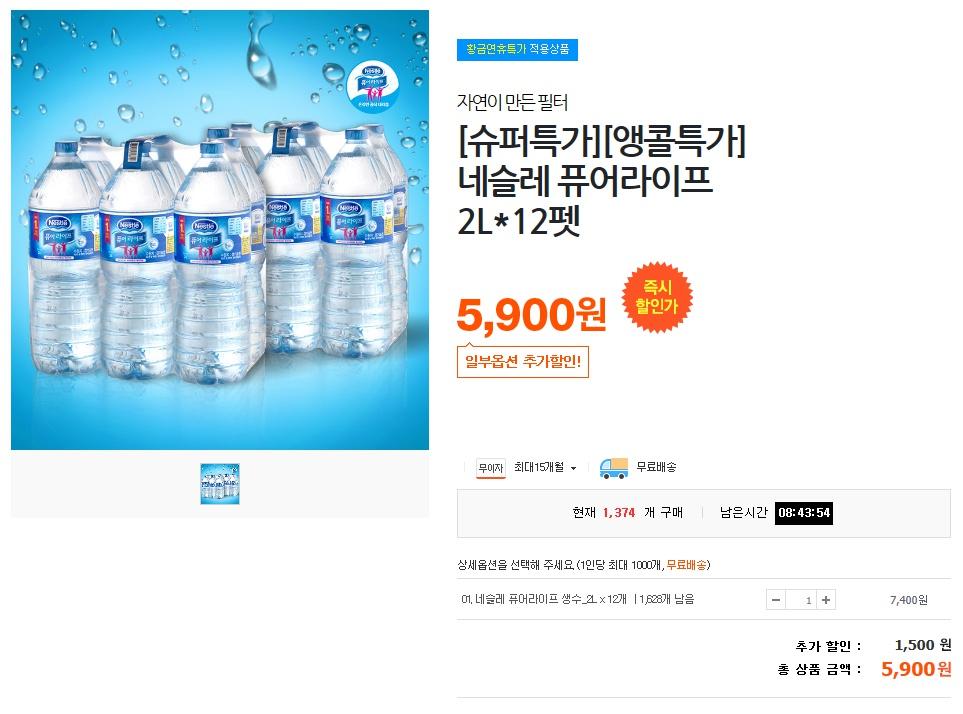Viewport: 963px width, 714px height.
Task: Select the small product thumbnail image
Action: coord(220,484)
